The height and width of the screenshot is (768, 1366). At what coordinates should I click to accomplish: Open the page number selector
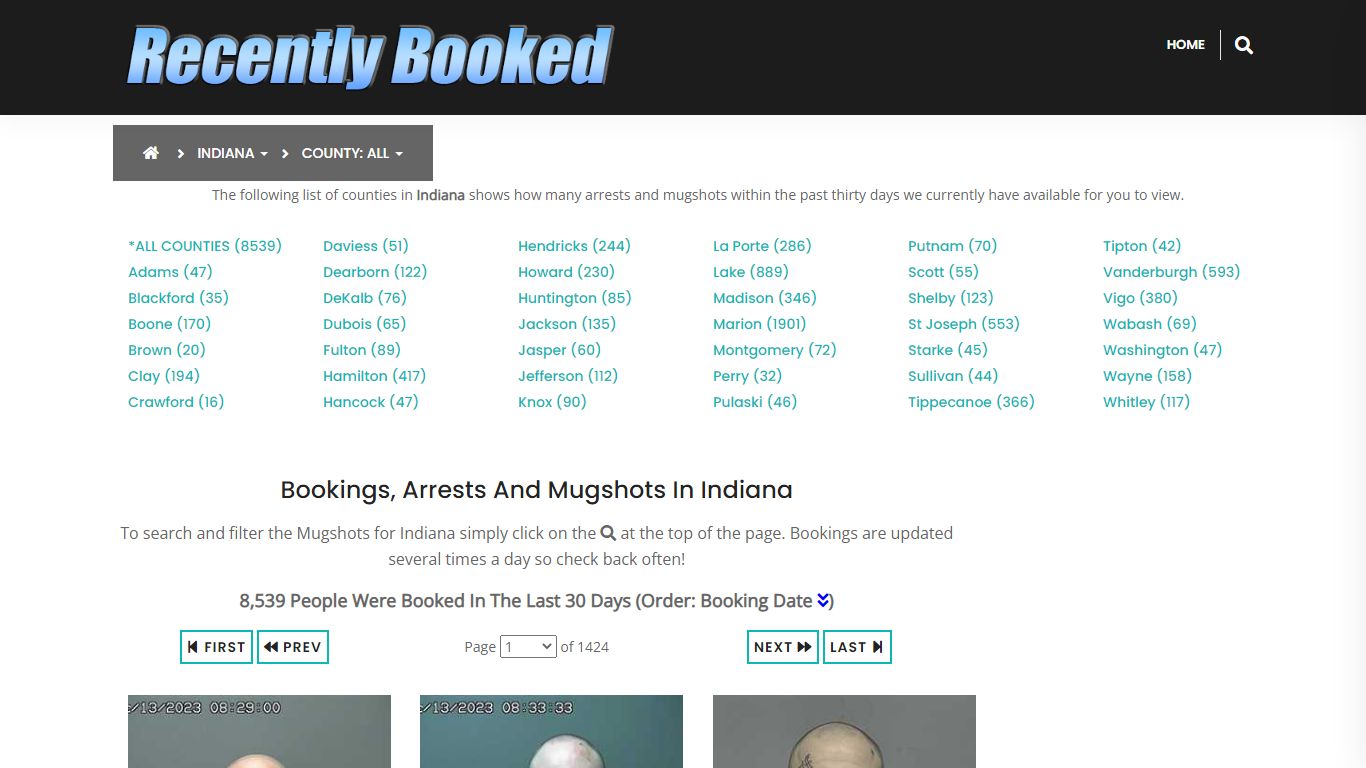coord(528,647)
